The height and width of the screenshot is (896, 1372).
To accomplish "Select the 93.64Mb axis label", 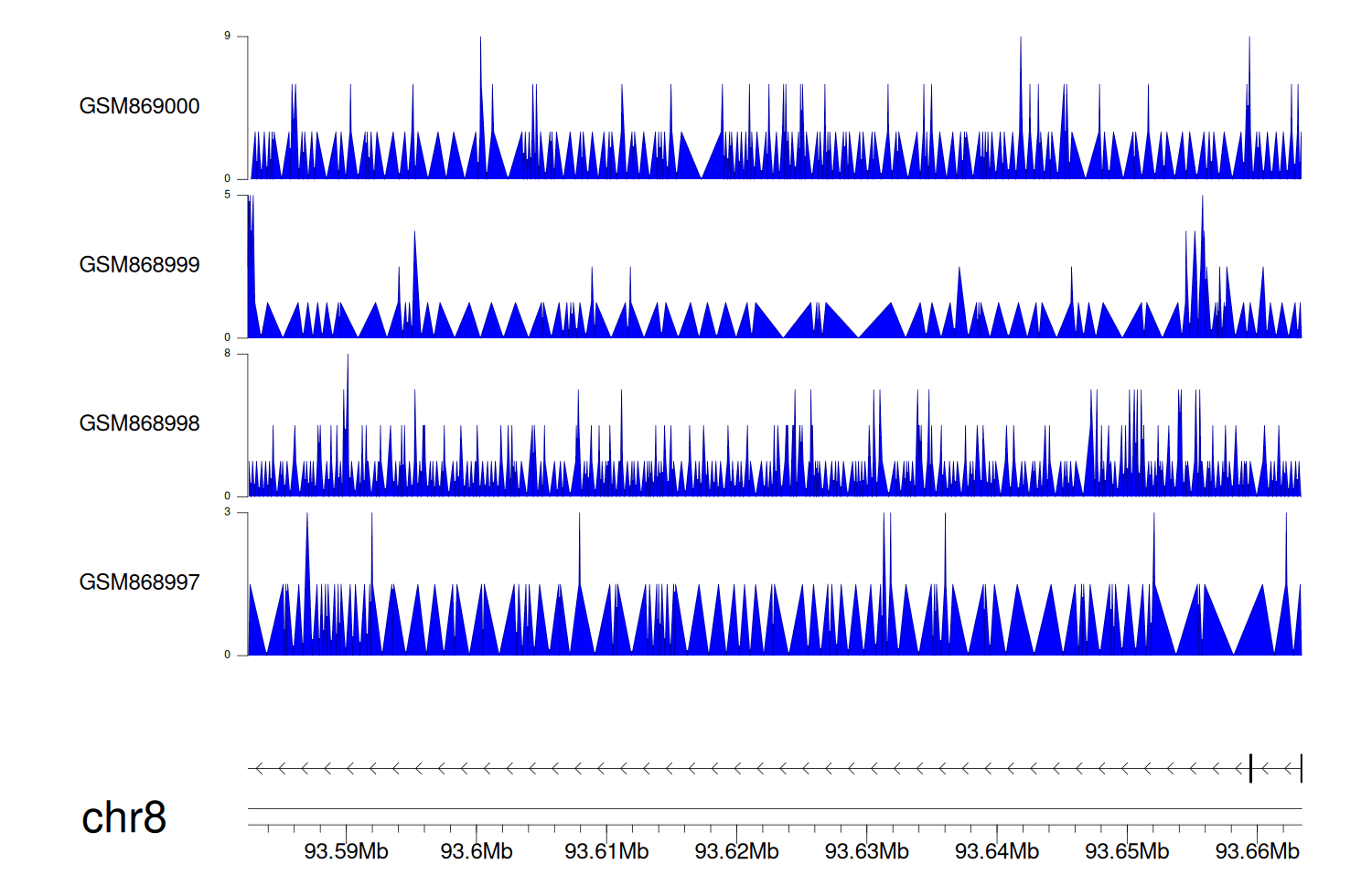I will pyautogui.click(x=997, y=851).
